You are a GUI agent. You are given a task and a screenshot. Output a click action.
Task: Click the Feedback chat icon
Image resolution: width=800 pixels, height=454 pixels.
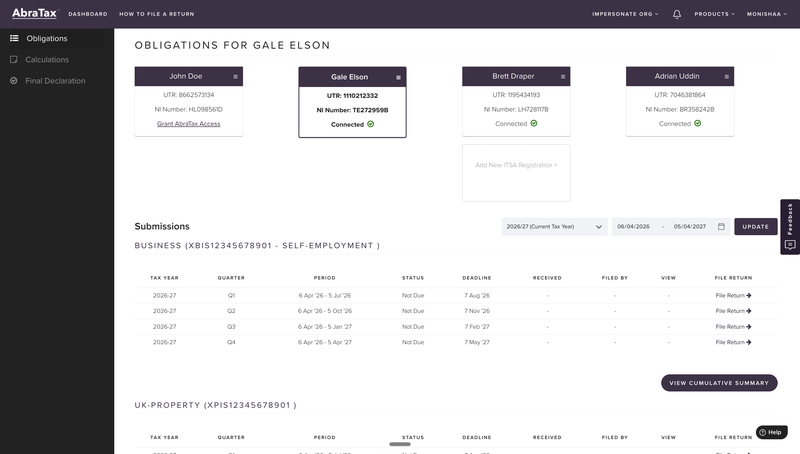[x=790, y=245]
